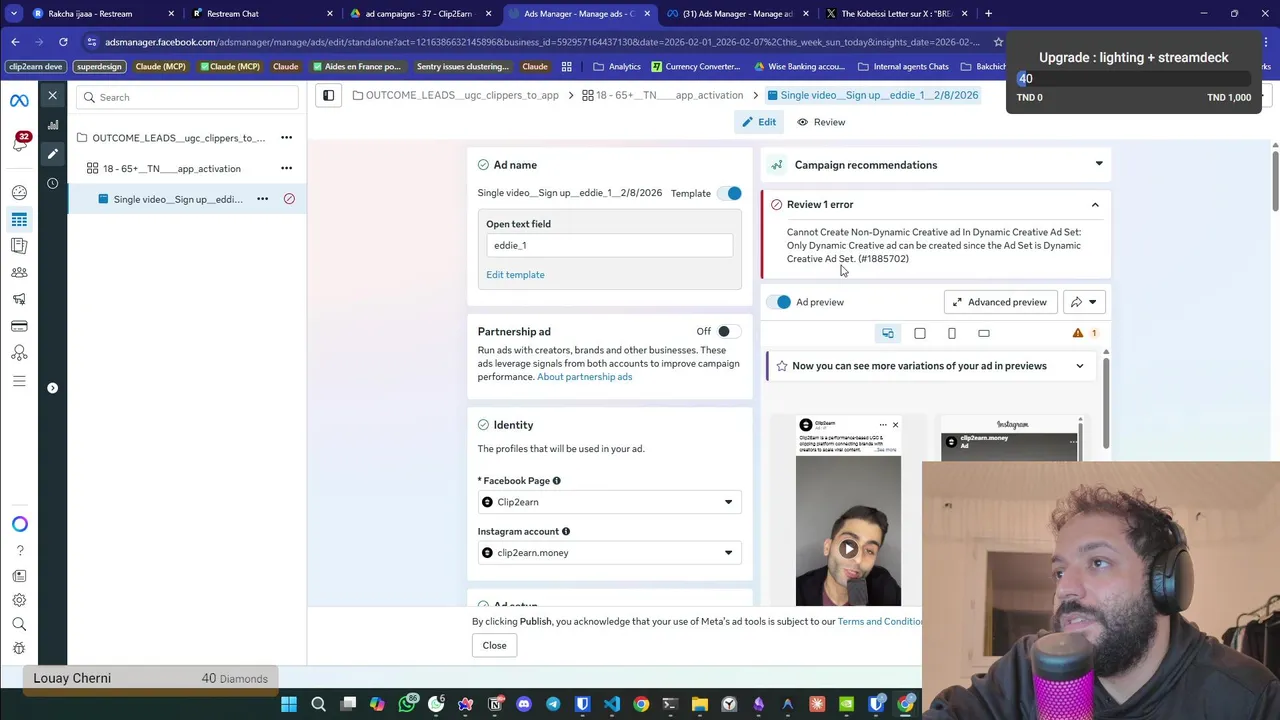
Task: Click Open text field containing eddie_1
Action: click(x=609, y=245)
